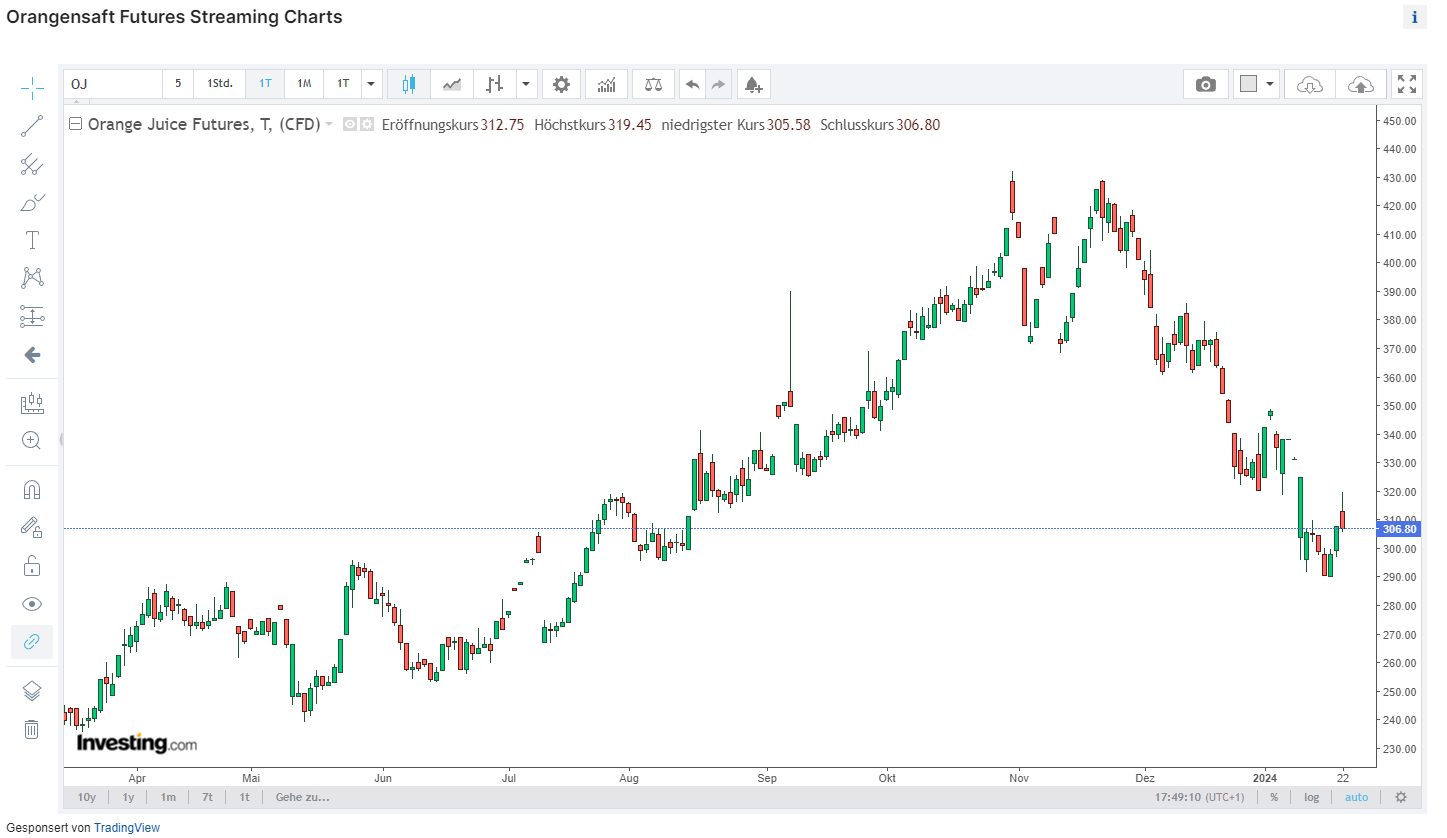Click the compare symbols scales icon
The image size is (1447, 838).
tap(654, 84)
